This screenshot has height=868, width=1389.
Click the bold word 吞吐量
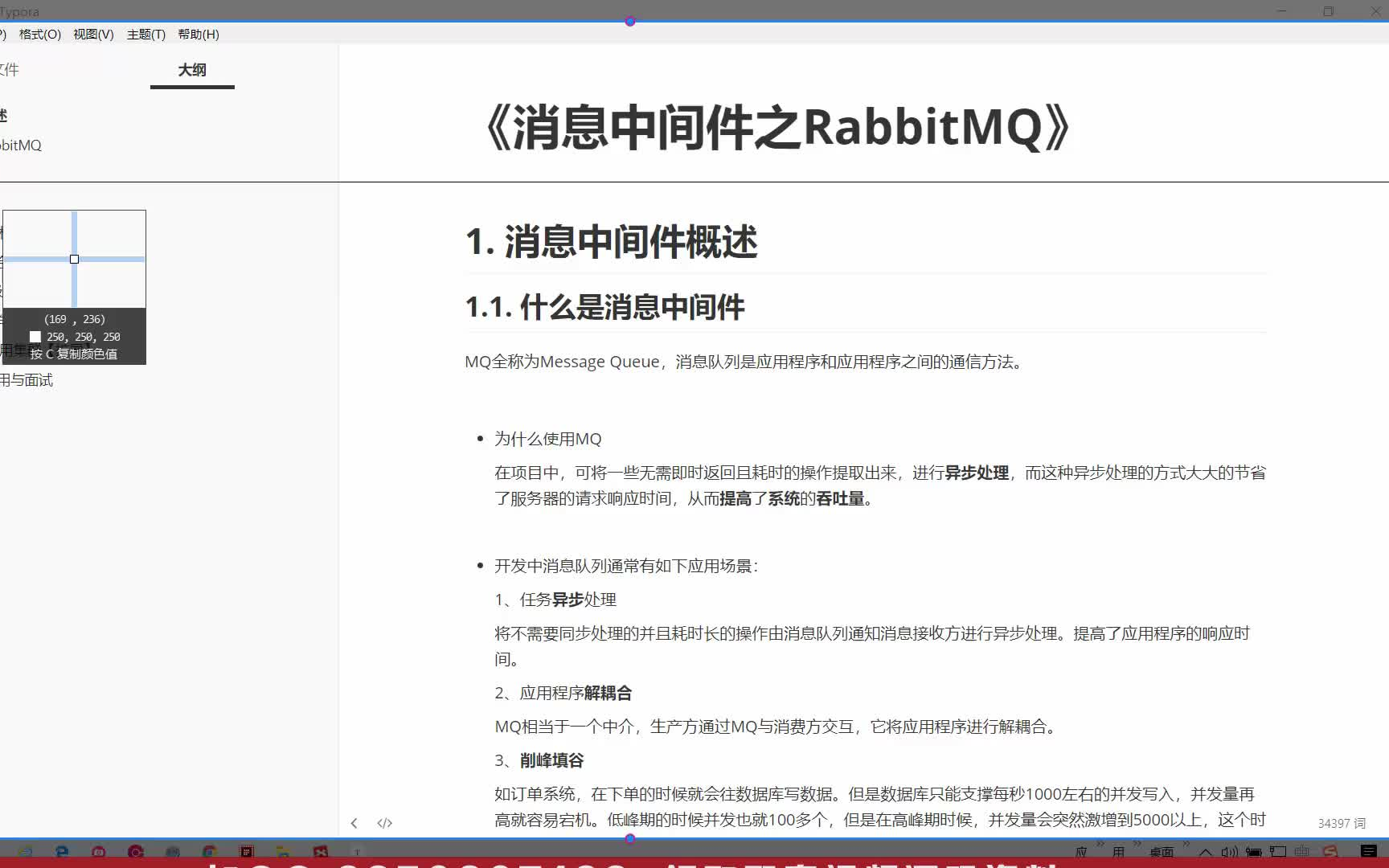tap(840, 498)
